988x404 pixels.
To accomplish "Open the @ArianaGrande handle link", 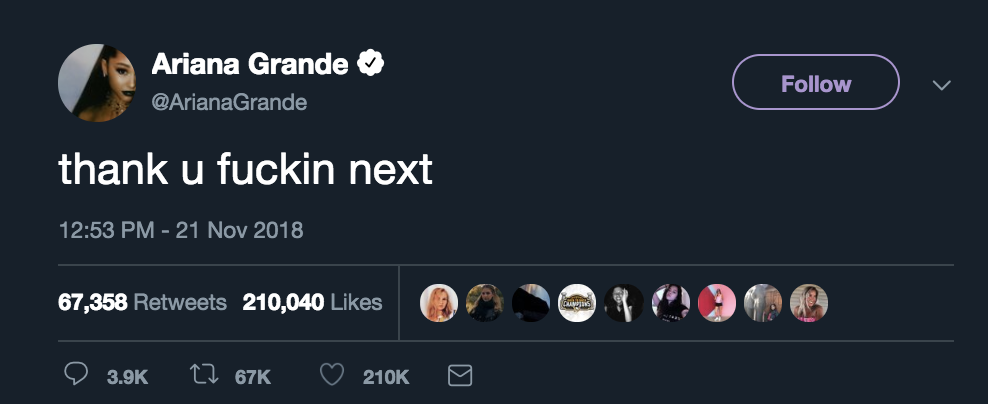I will point(229,103).
